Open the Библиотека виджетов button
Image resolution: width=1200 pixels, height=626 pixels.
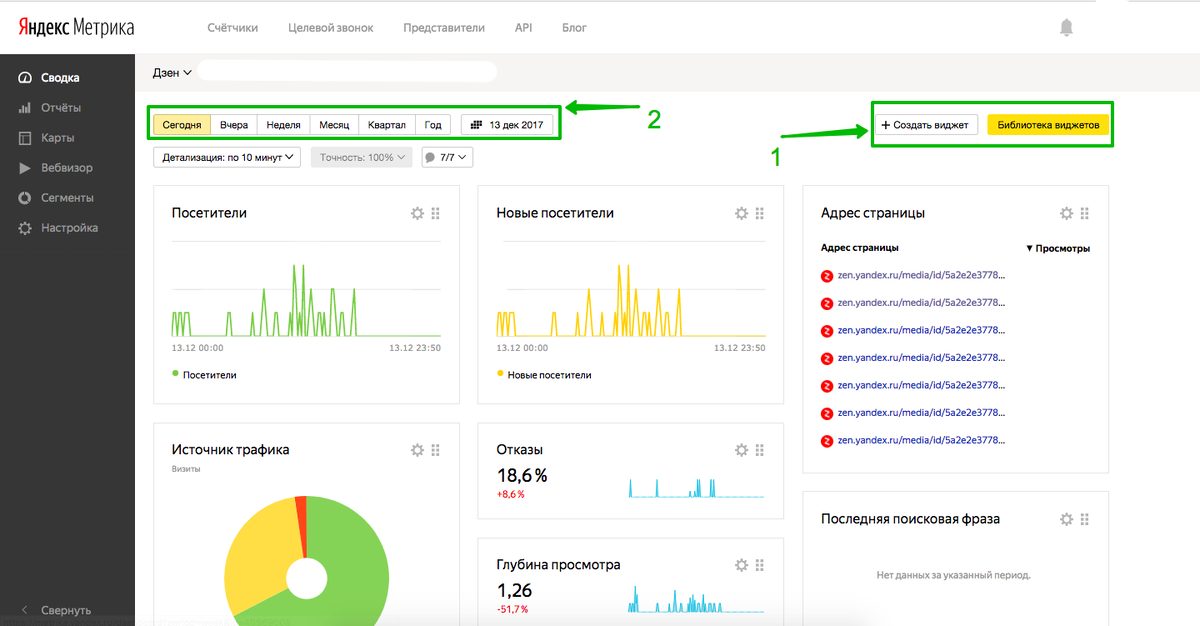(1048, 125)
